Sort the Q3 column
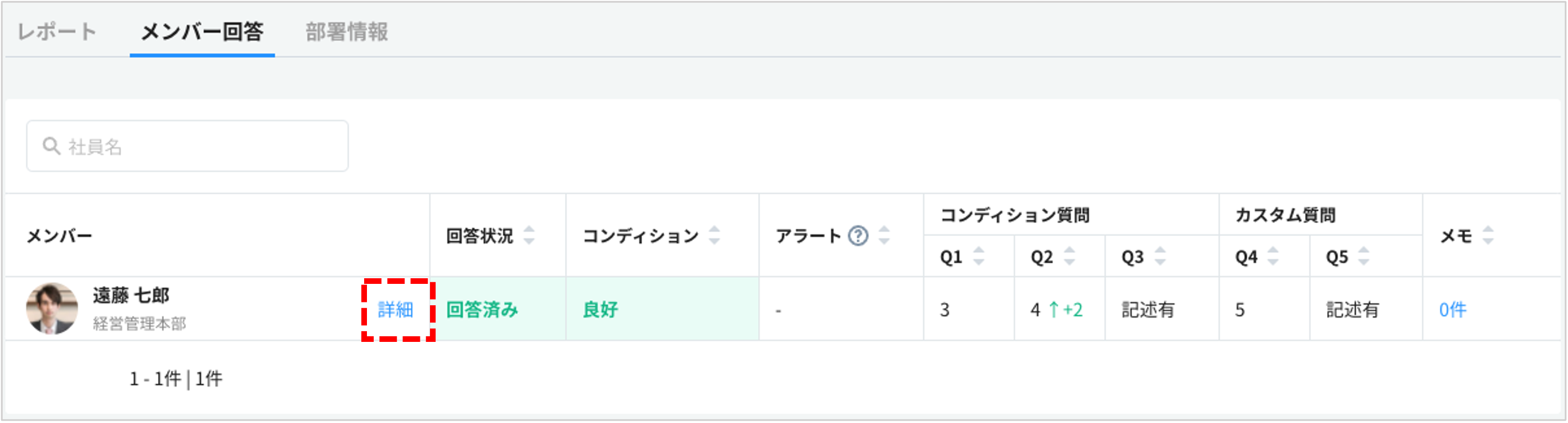 [x=1160, y=257]
